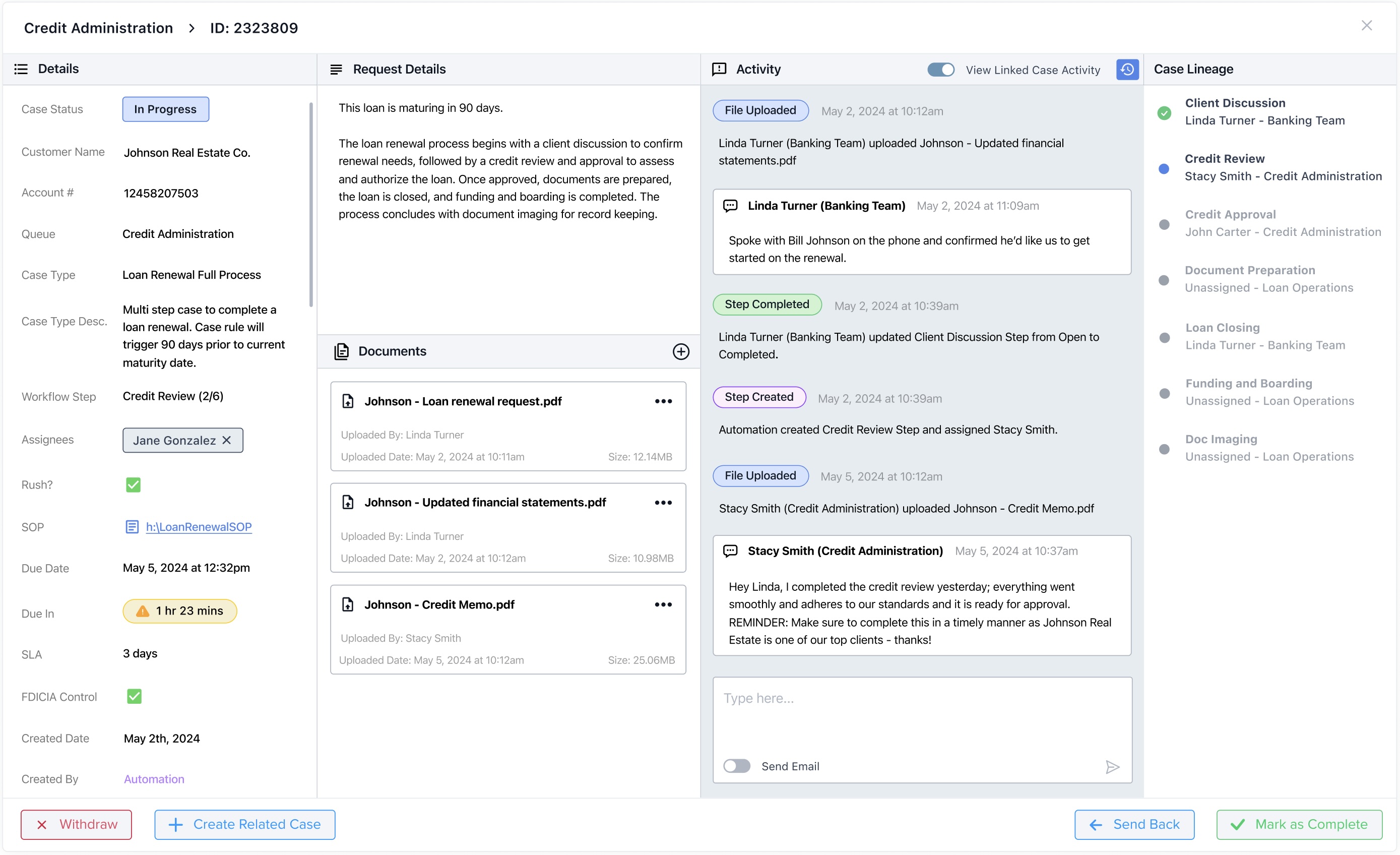Click the Details list icon
The height and width of the screenshot is (855, 1400).
[x=21, y=69]
